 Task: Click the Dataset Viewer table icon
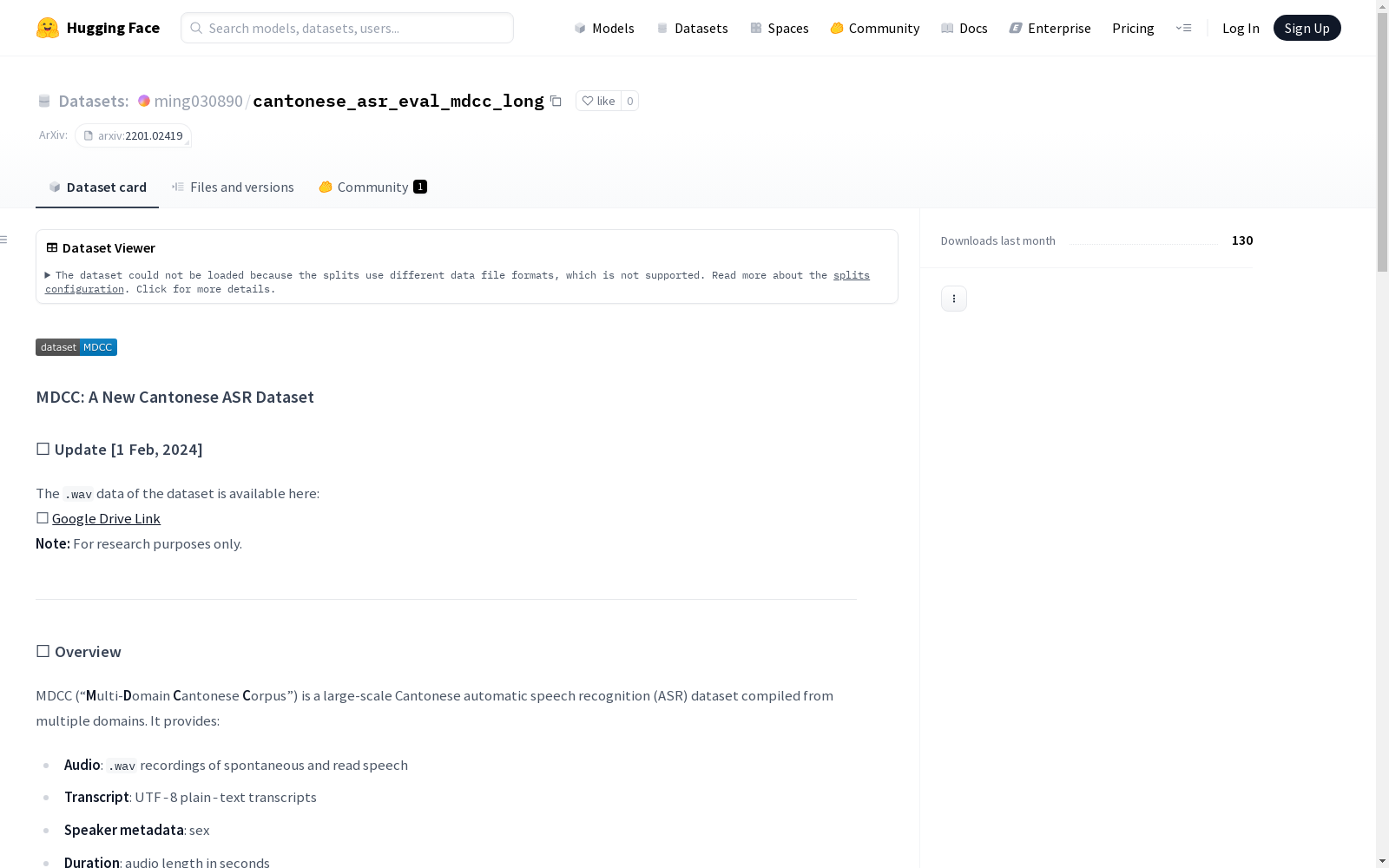pos(52,247)
